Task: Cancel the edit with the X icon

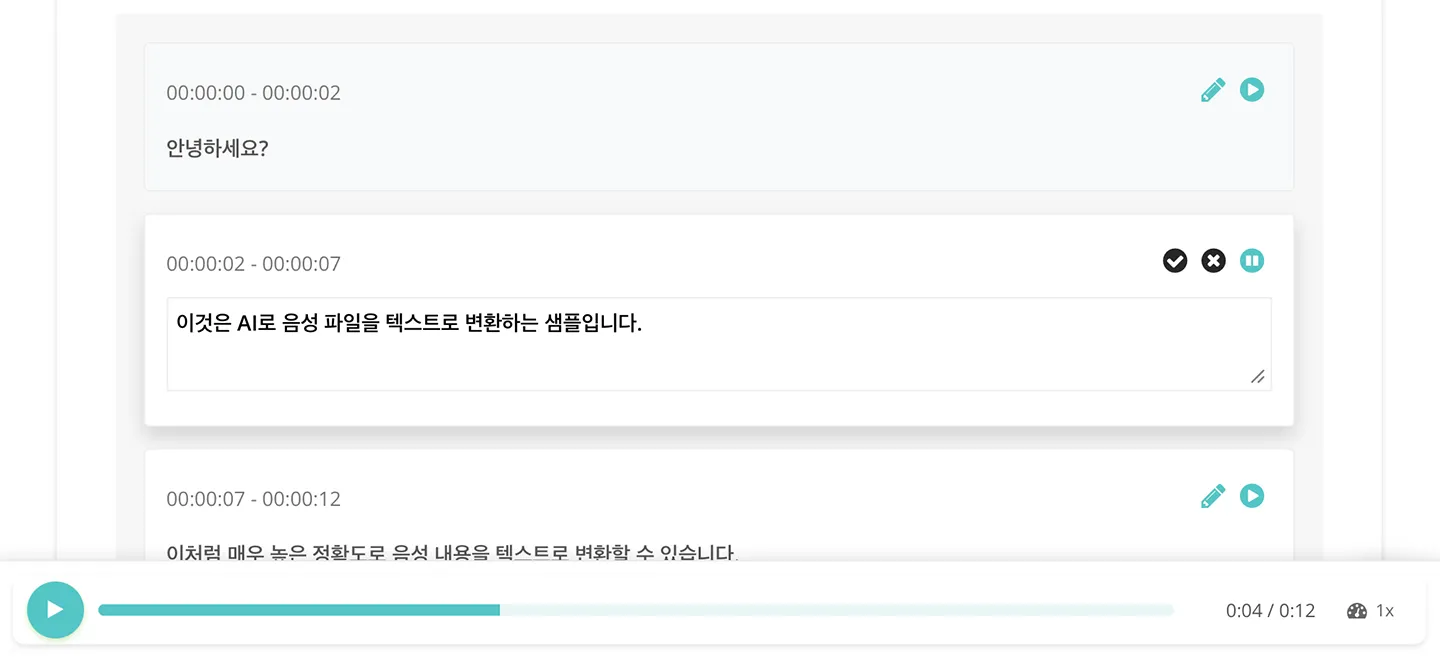Action: click(x=1213, y=261)
